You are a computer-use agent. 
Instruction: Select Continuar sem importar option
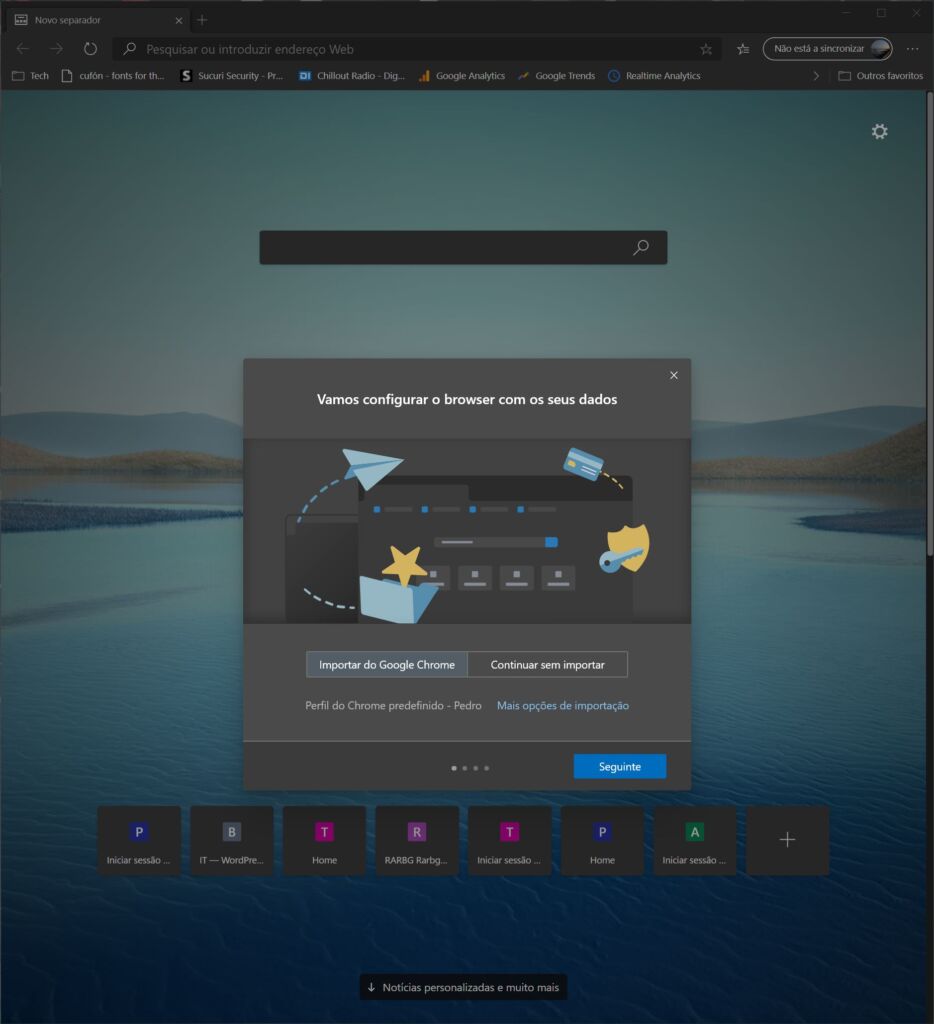pyautogui.click(x=547, y=664)
